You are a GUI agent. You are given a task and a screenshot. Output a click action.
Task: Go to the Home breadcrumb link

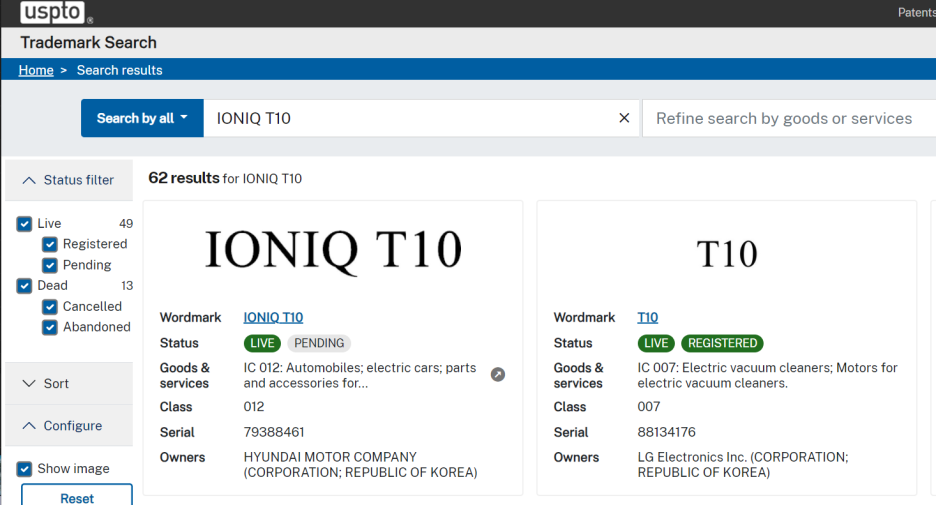36,70
